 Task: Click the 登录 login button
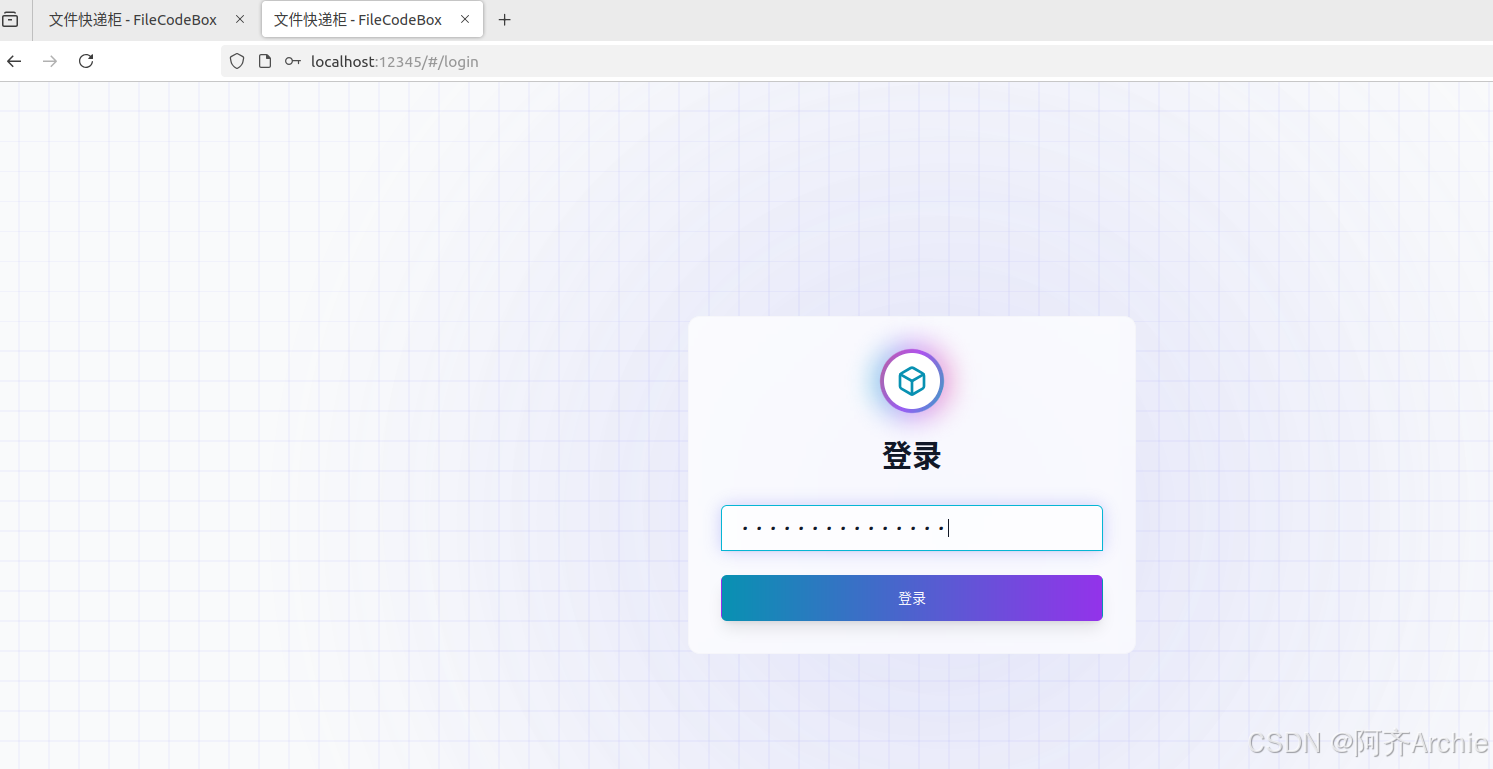pos(911,597)
